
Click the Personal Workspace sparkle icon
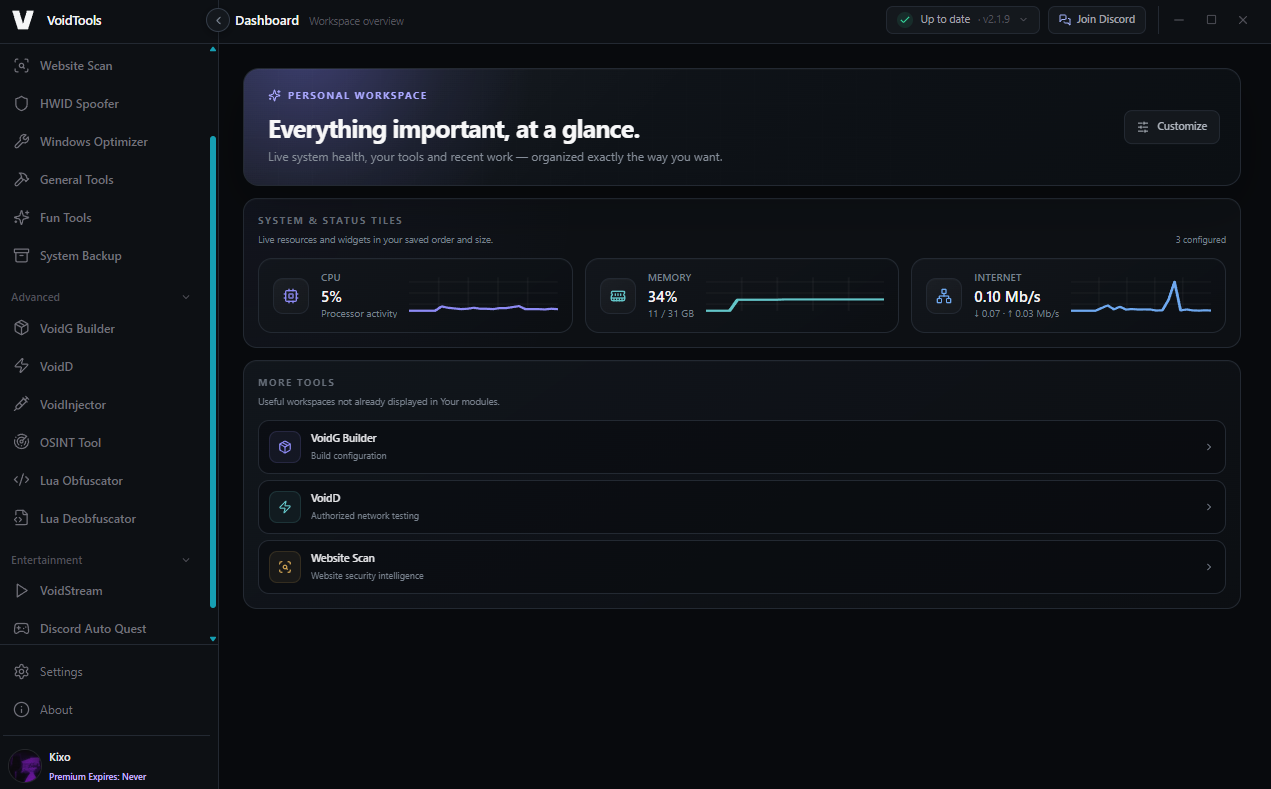click(x=275, y=96)
